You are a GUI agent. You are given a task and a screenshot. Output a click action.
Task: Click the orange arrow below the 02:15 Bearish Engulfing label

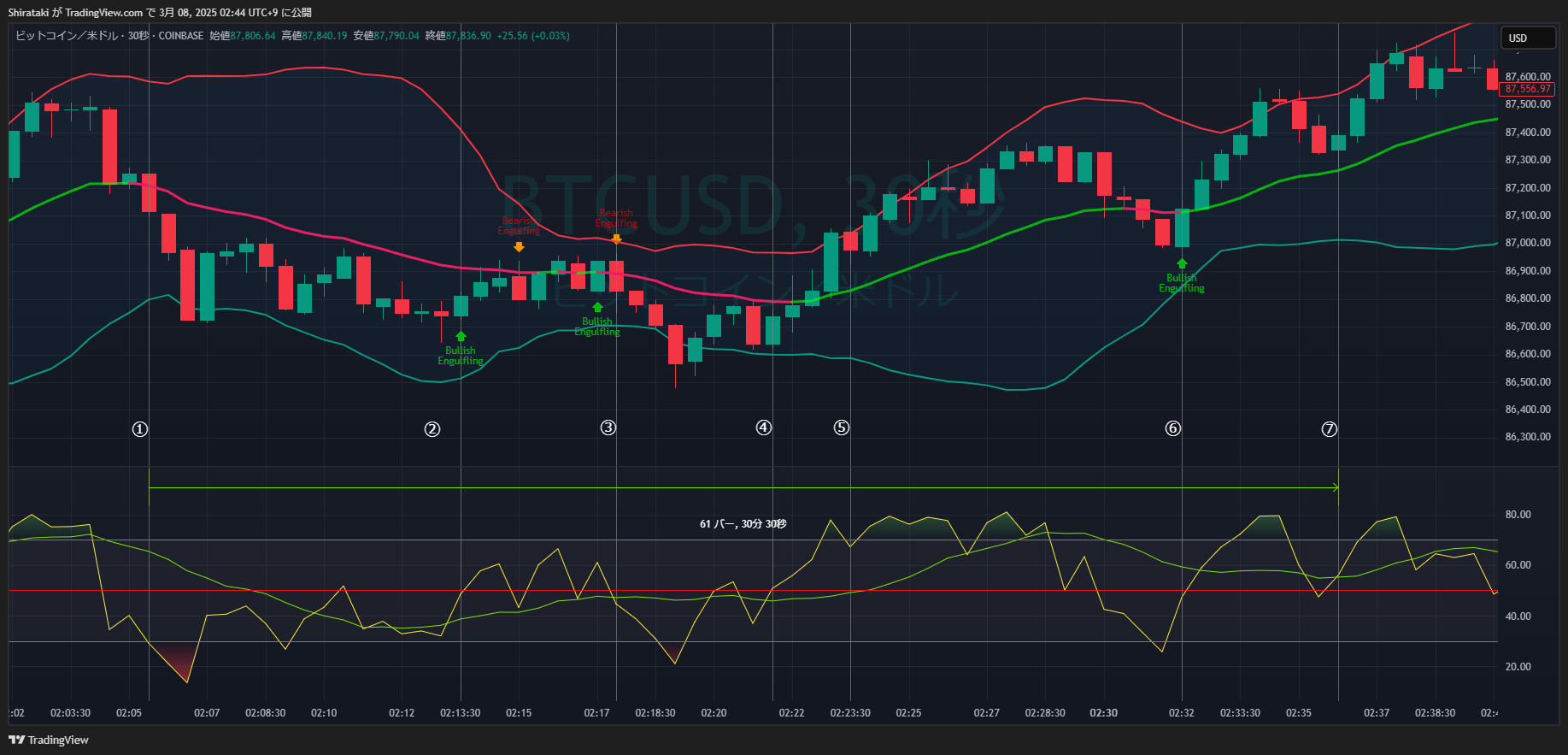point(519,247)
